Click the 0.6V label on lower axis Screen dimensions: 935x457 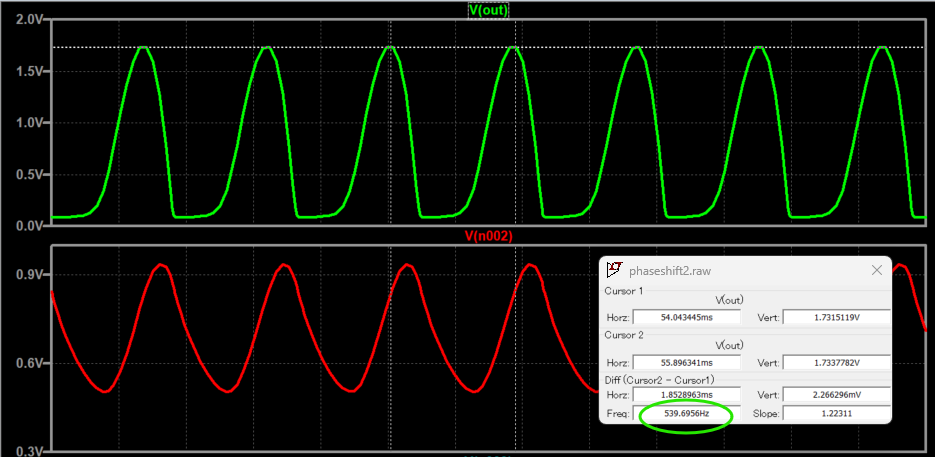point(28,363)
